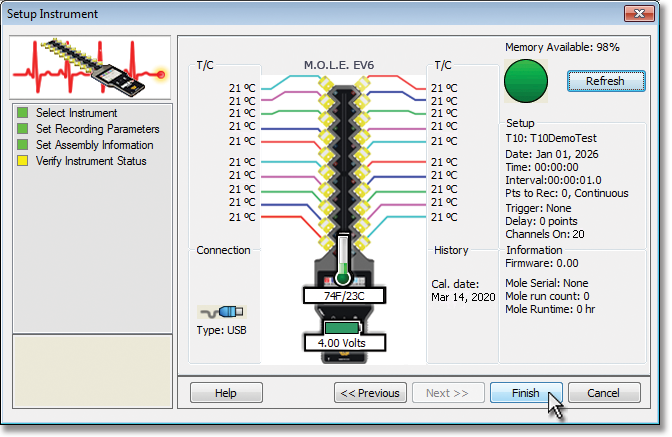The width and height of the screenshot is (672, 437).
Task: Click the 74F/23C temperature readout
Action: click(344, 296)
